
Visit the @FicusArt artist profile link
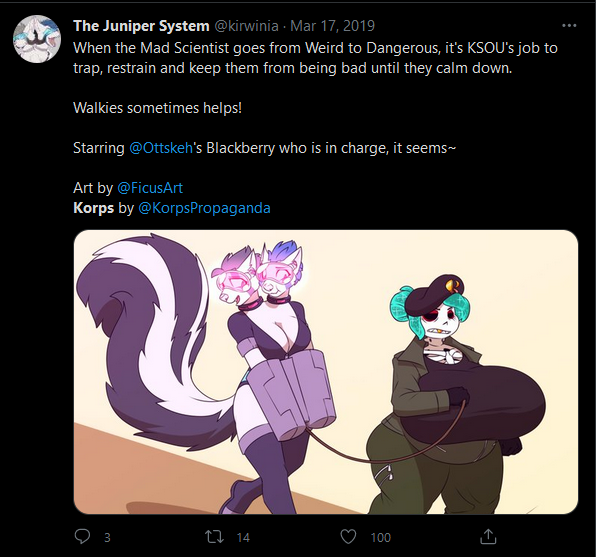(x=150, y=188)
